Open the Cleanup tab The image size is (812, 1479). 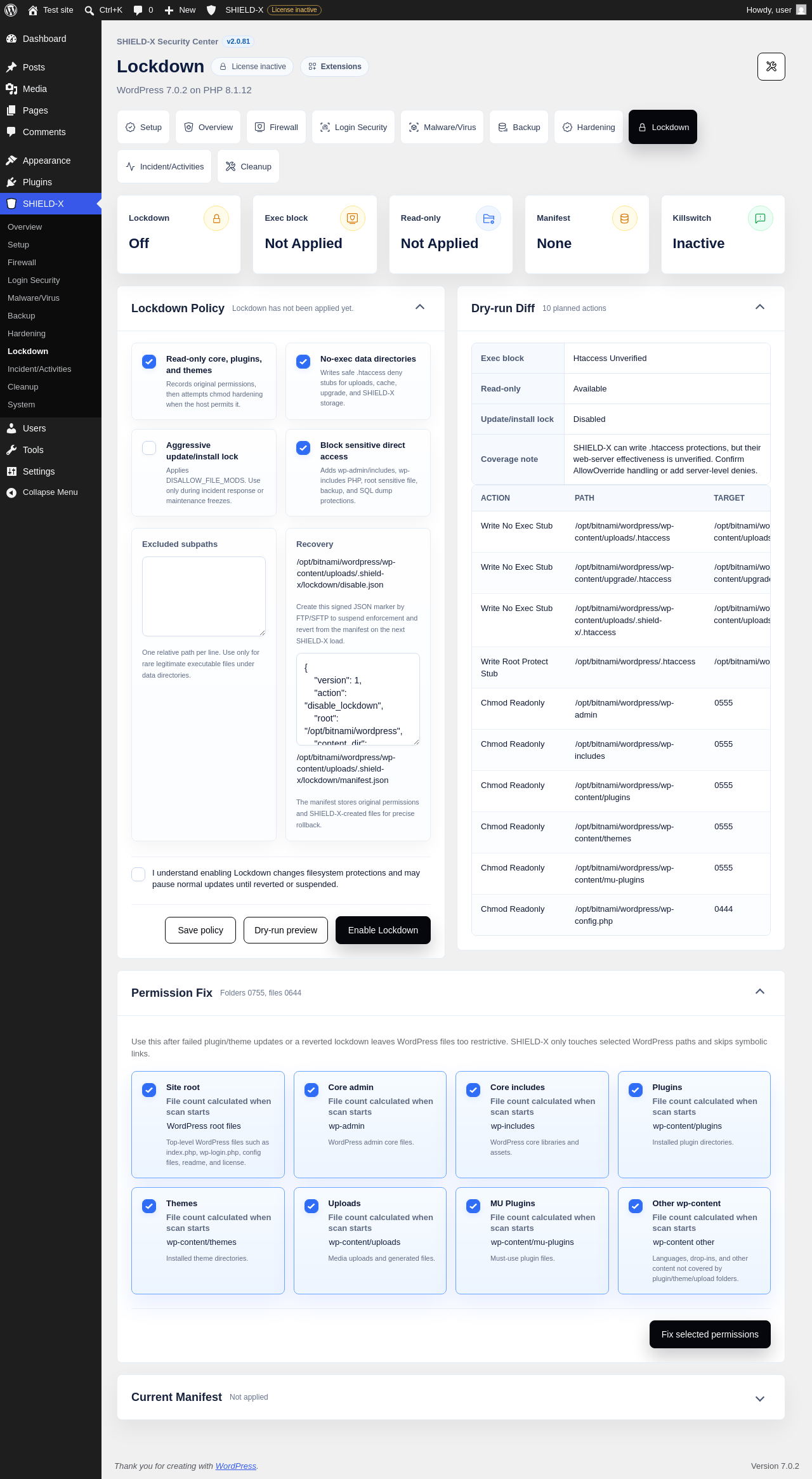248,166
